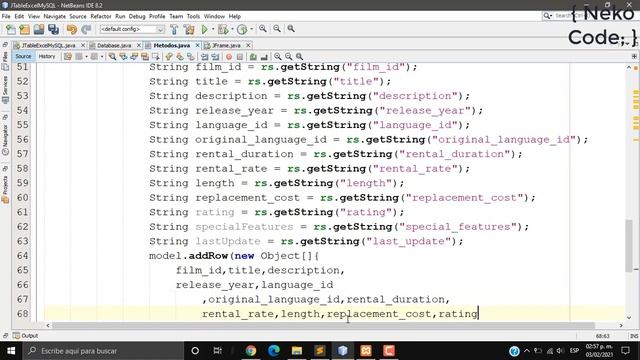Image resolution: width=640 pixels, height=360 pixels.
Task: Find selection icon in editor toolbar
Action: coord(112,56)
